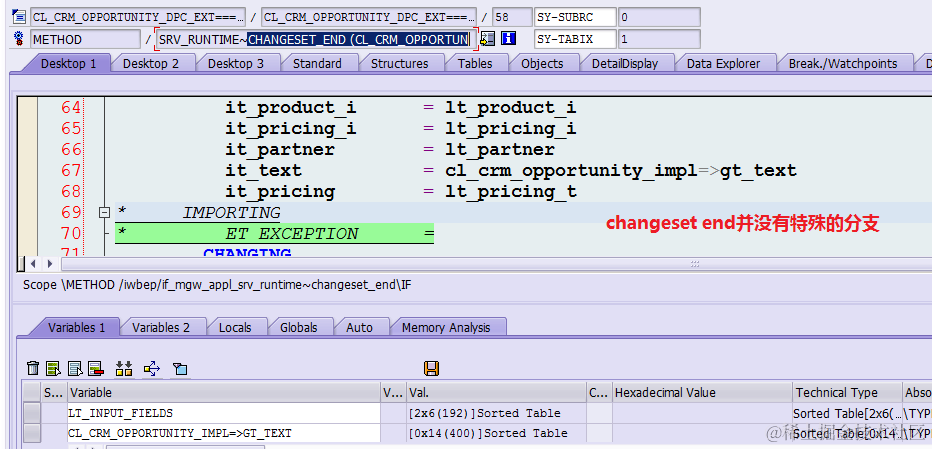Click the Technical Type column header
Screen dimensions: 932x449
pos(846,393)
